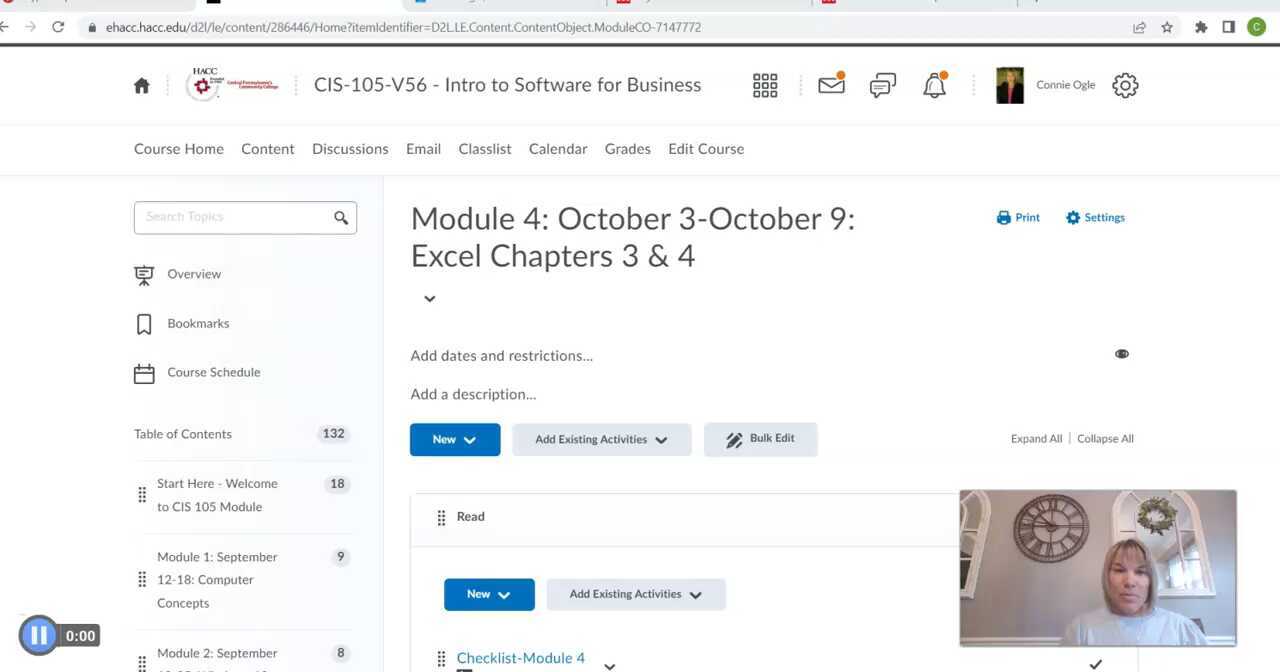Go to the Grades navigation tab

(x=627, y=149)
